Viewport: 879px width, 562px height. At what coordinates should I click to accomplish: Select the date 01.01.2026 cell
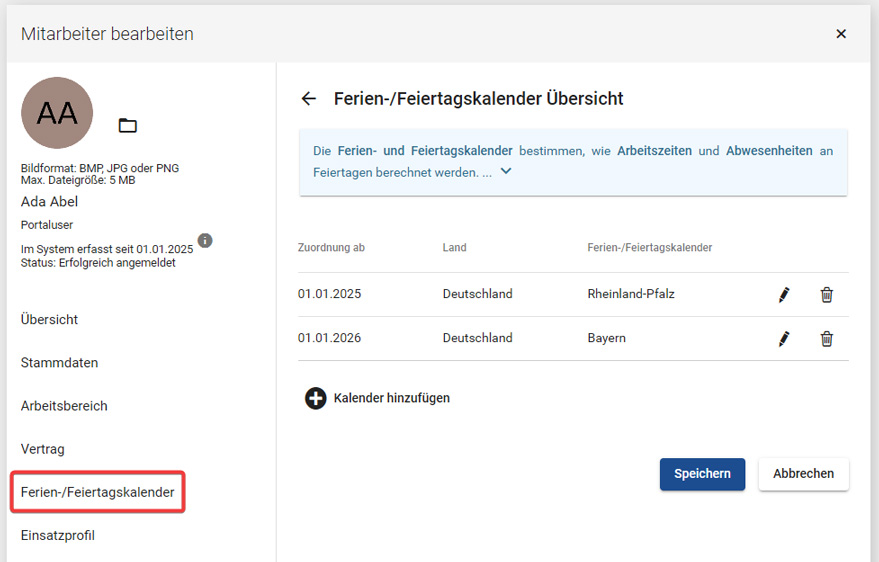[329, 338]
